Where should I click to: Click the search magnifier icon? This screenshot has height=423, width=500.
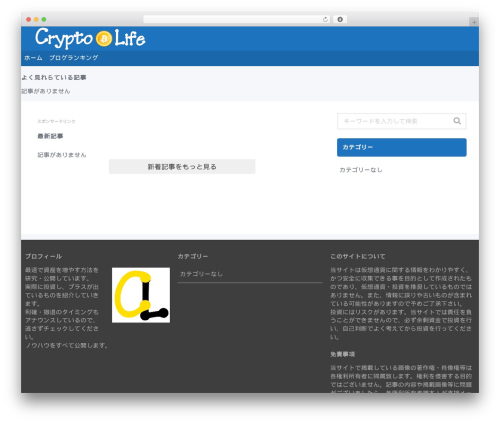457,121
